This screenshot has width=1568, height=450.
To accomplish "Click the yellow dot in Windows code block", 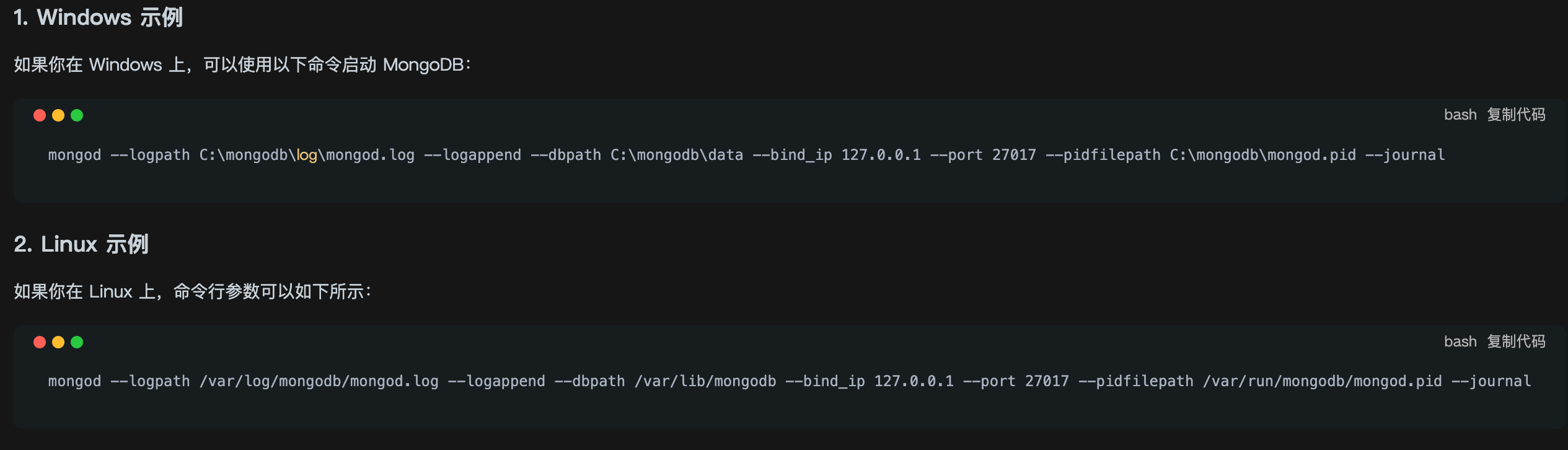I will [x=58, y=115].
